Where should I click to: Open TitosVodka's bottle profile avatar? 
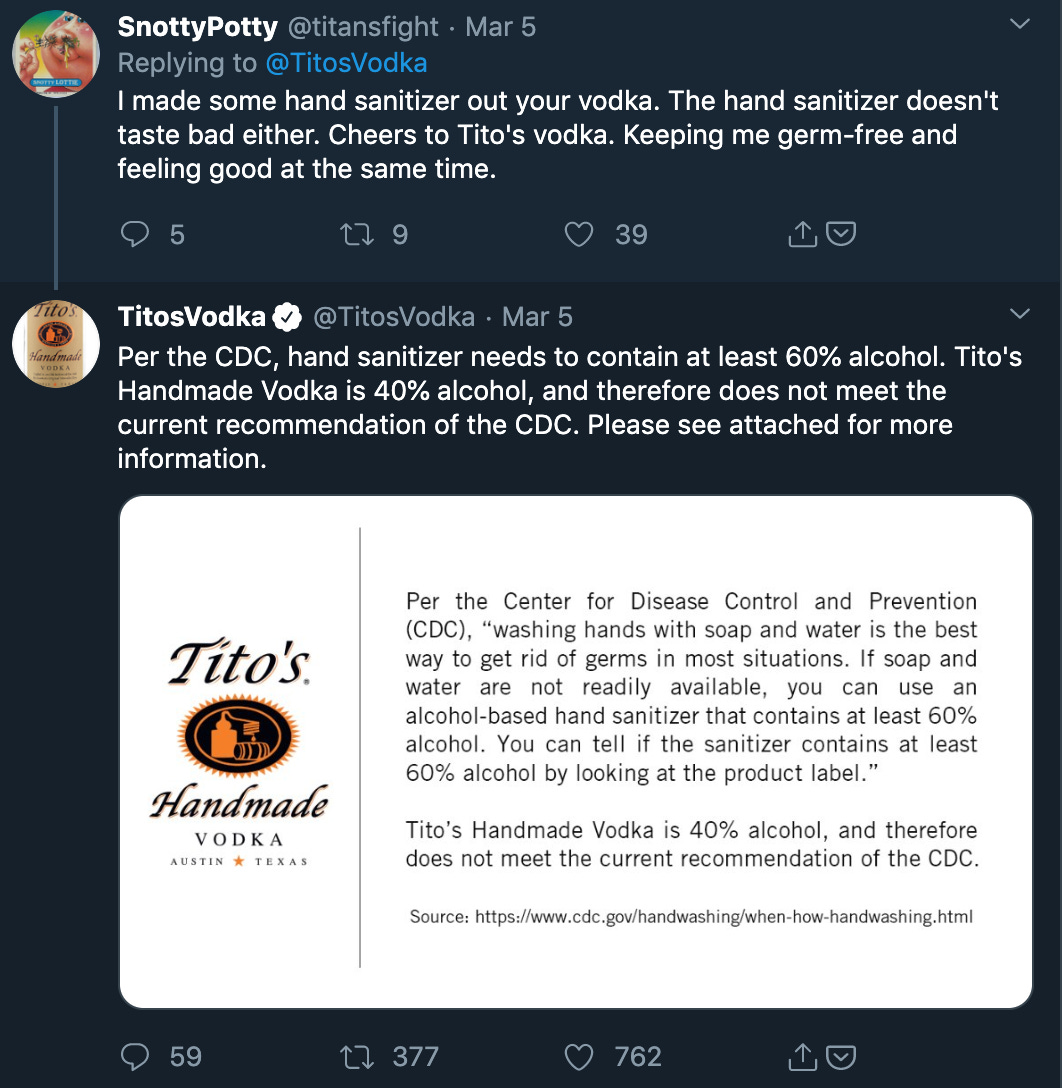[56, 344]
